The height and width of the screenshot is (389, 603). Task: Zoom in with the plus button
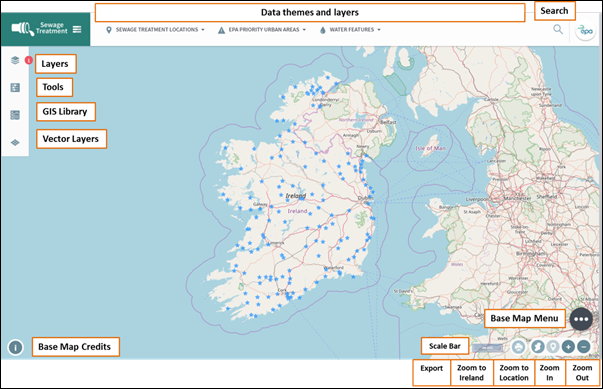(x=568, y=347)
